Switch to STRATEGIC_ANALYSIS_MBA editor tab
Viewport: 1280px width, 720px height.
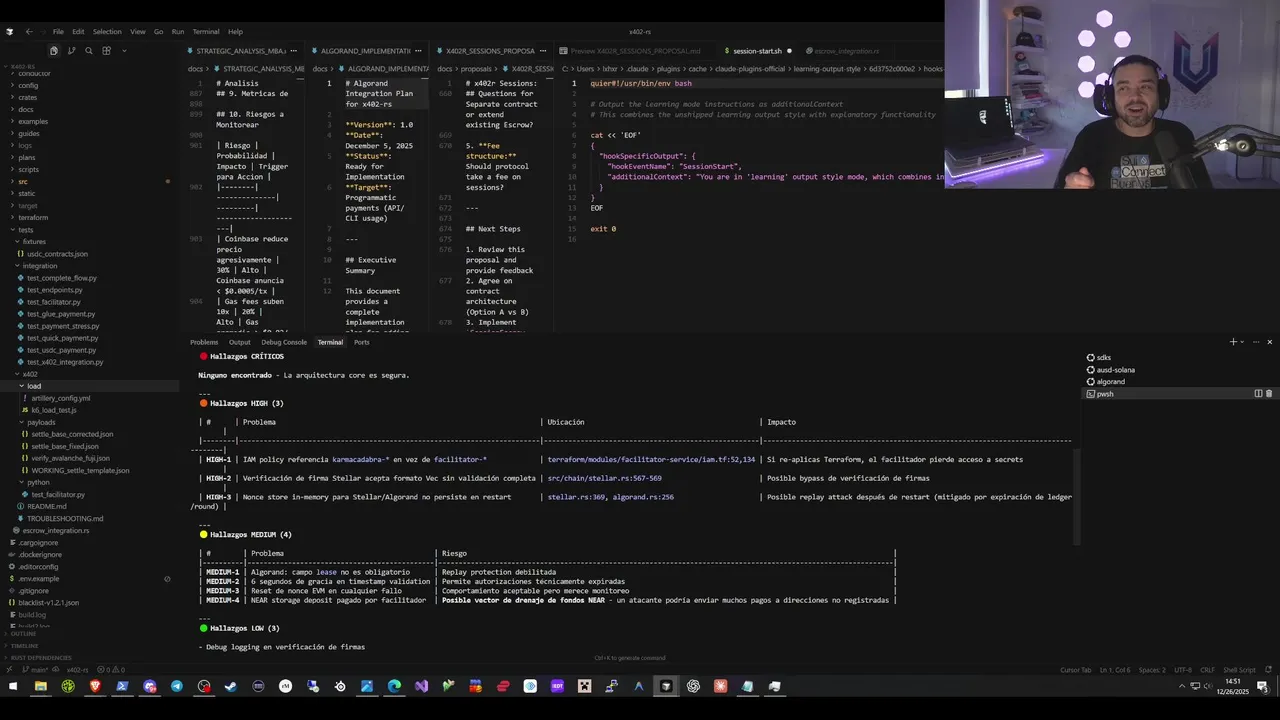240,50
